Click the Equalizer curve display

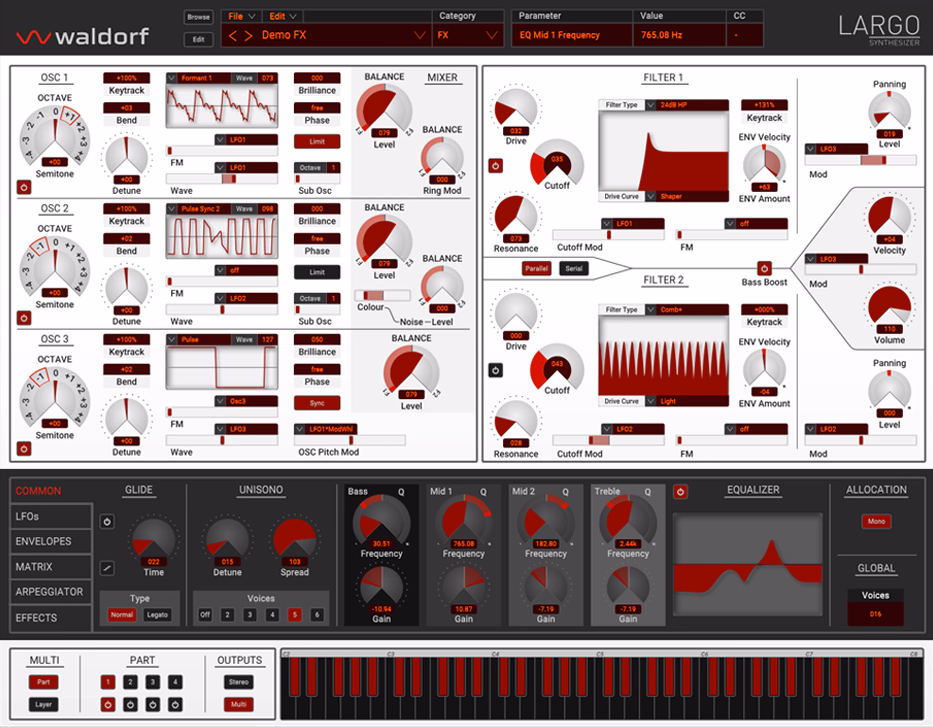tap(748, 565)
